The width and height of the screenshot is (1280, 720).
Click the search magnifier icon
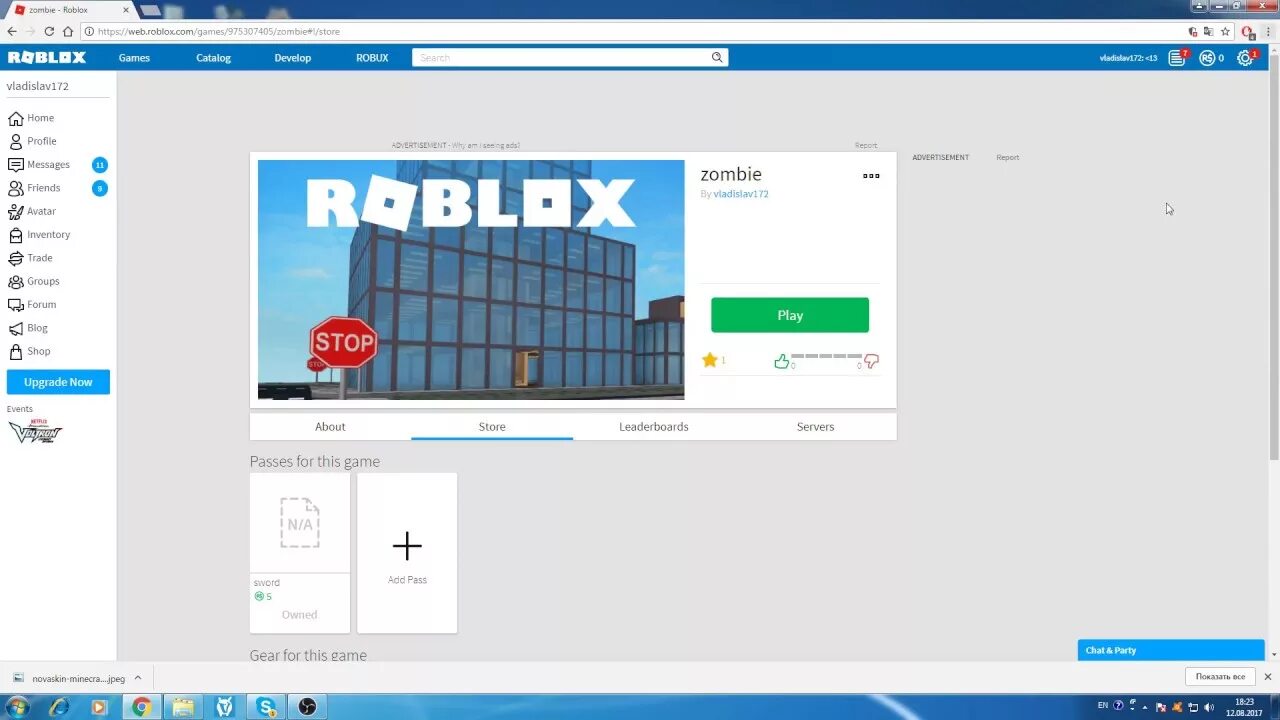[x=717, y=57]
